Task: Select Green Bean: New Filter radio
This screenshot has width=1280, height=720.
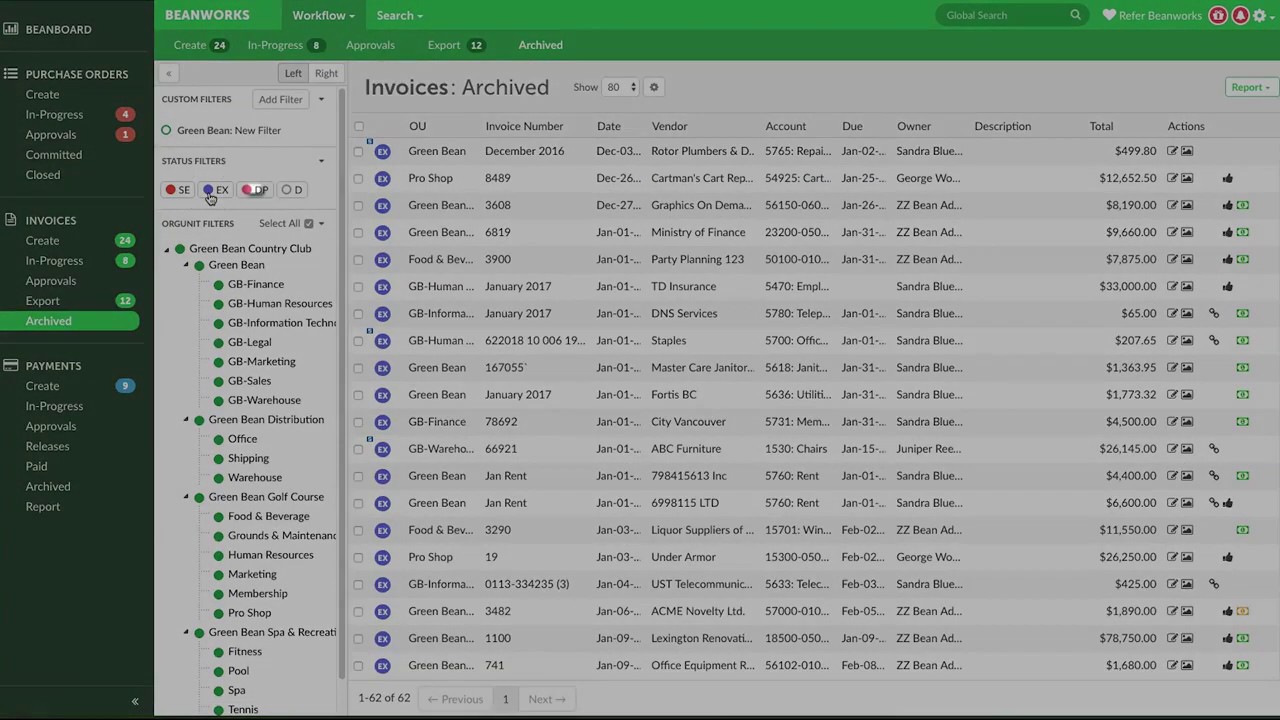Action: pyautogui.click(x=167, y=130)
